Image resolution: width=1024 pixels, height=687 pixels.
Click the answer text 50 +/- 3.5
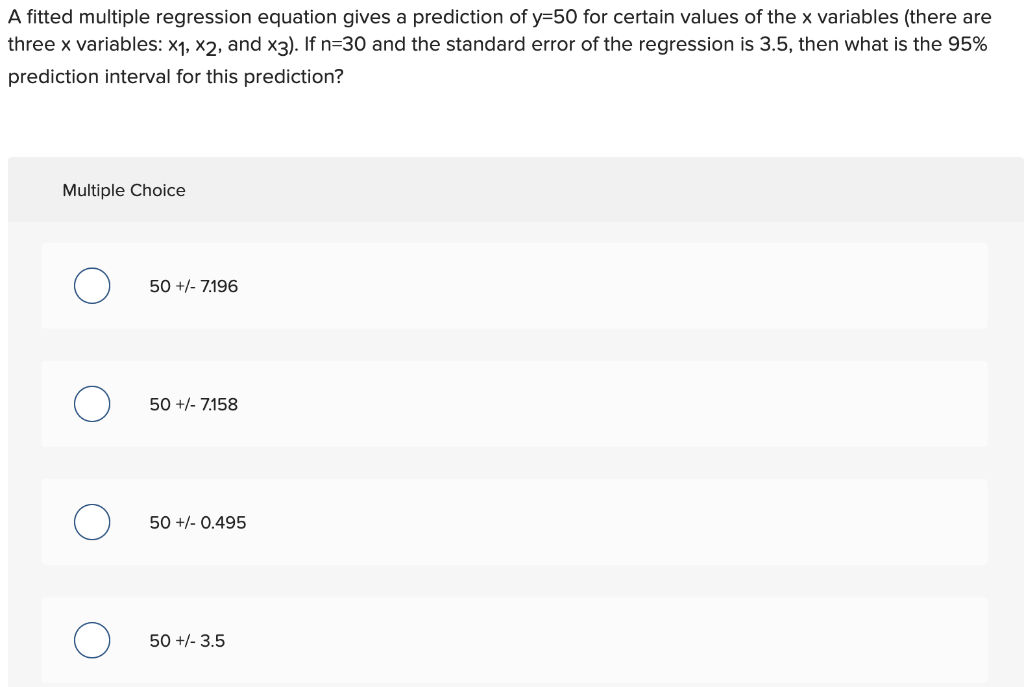[x=187, y=640]
